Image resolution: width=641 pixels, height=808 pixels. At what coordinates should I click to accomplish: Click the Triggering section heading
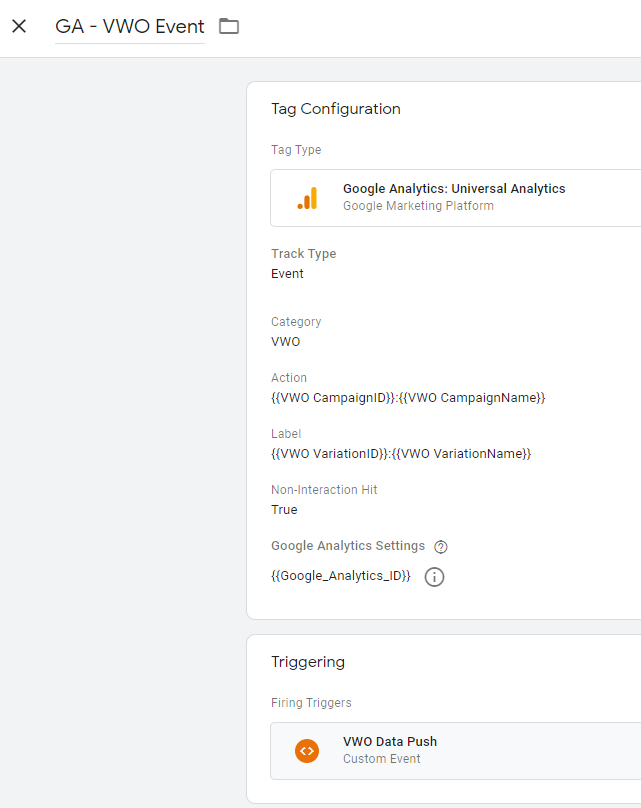308,662
